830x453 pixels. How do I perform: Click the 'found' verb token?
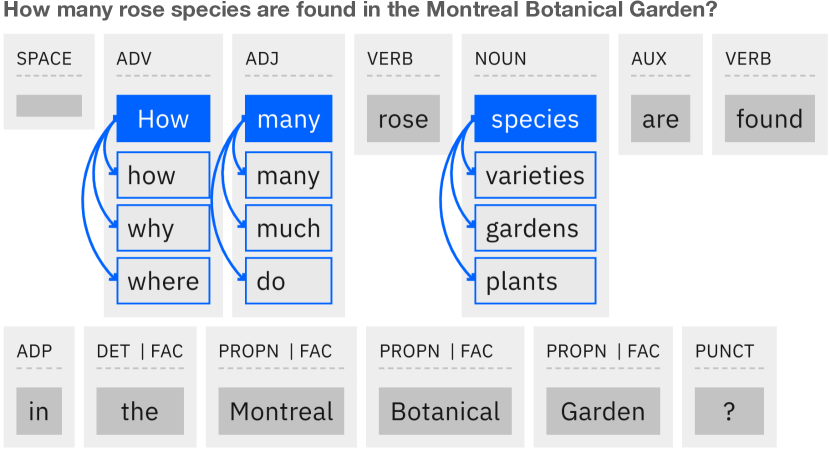[x=770, y=119]
